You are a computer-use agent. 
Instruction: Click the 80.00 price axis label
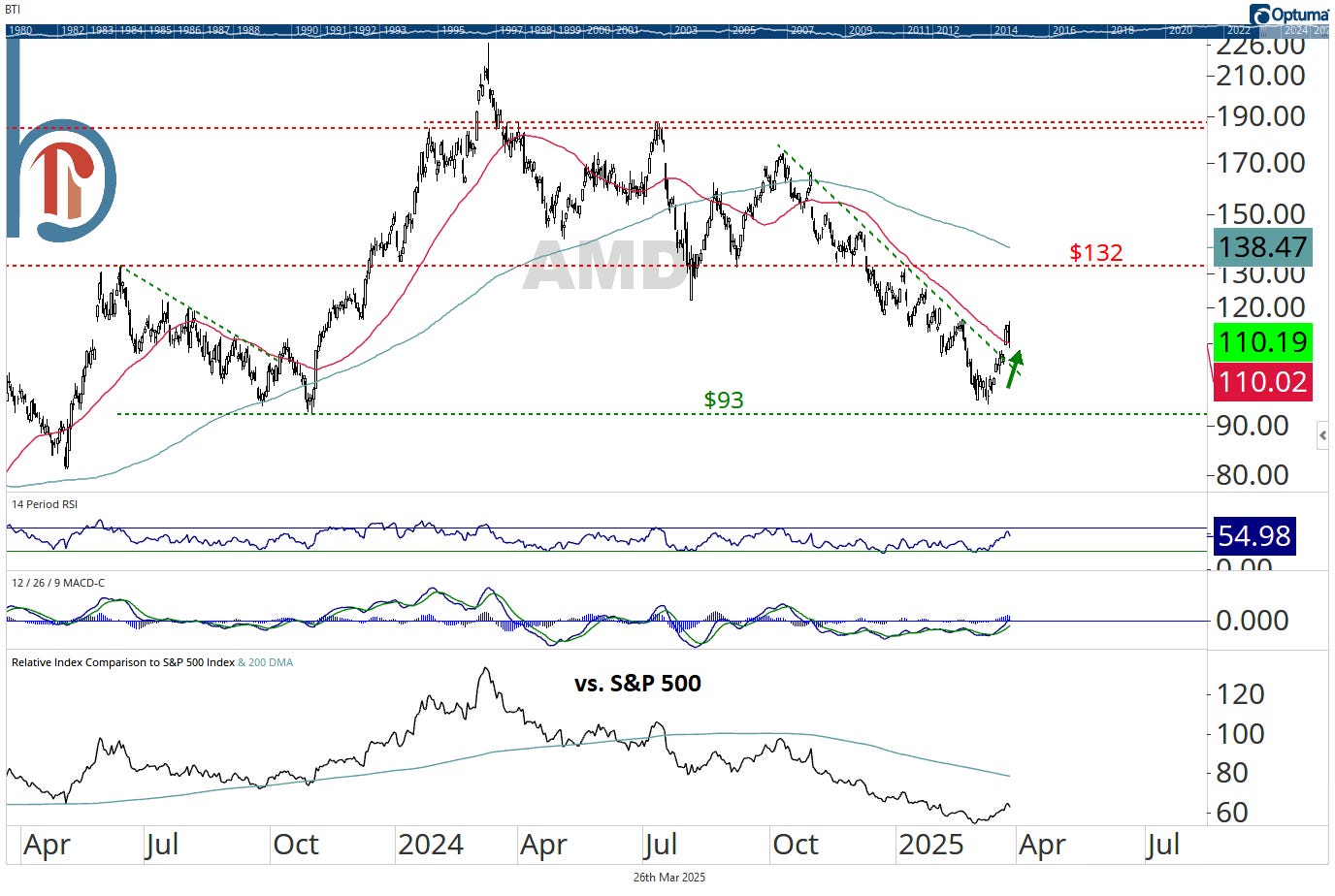(x=1253, y=475)
